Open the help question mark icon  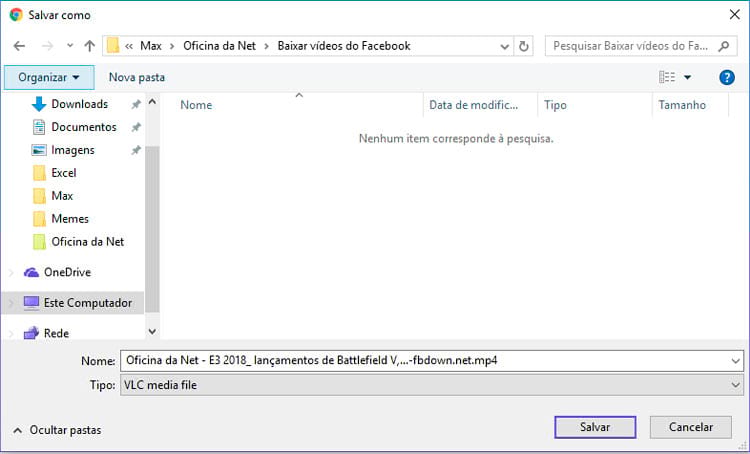pyautogui.click(x=727, y=77)
